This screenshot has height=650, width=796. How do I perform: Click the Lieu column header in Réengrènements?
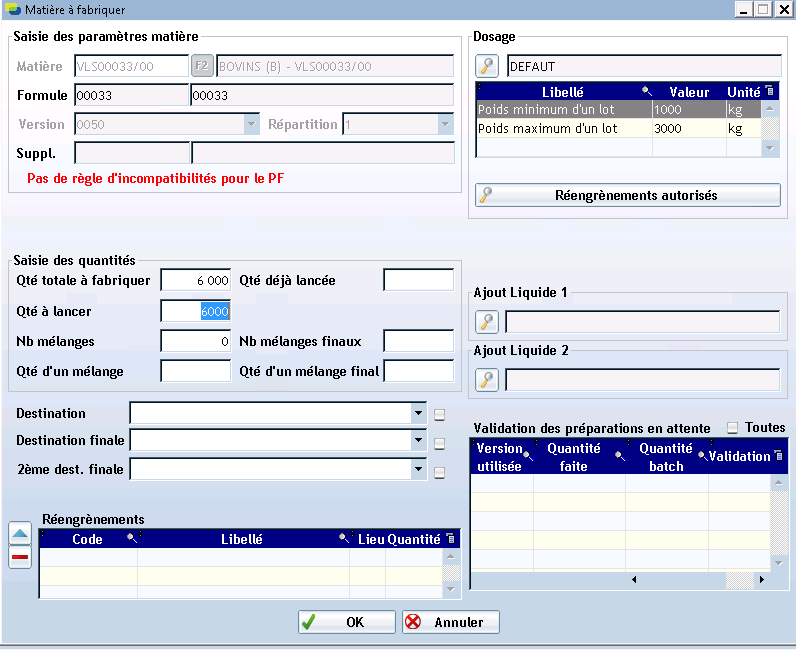point(371,539)
